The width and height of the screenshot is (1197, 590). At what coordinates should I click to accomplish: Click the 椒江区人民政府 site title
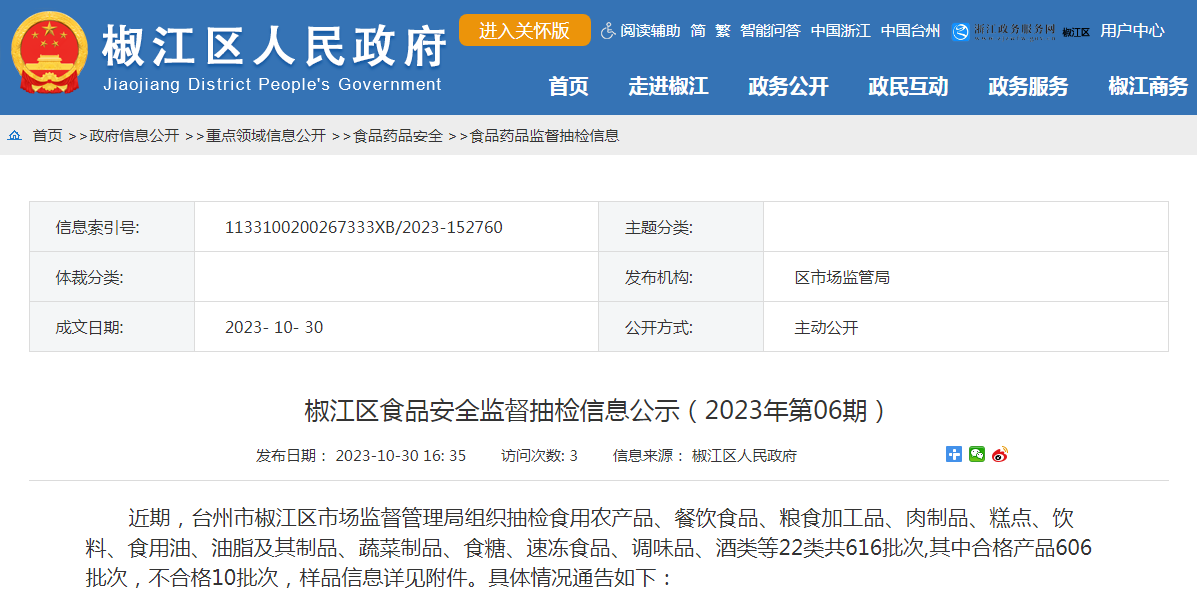tap(273, 45)
